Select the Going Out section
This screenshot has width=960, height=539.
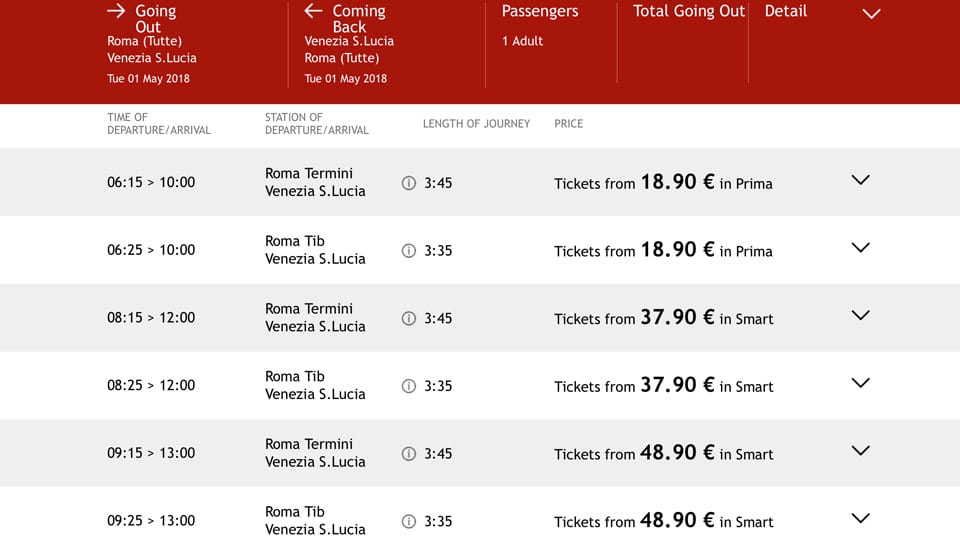point(196,45)
